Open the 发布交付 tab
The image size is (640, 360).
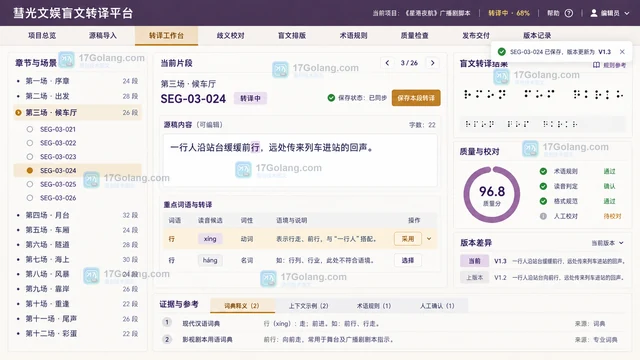[476, 36]
